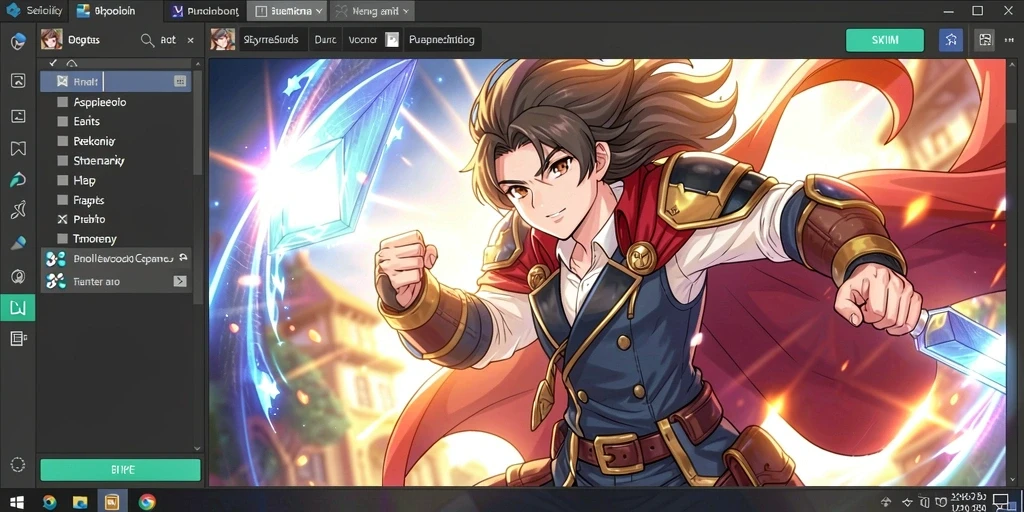
Task: Expand the Fianter aio row arrow
Action: click(x=180, y=281)
